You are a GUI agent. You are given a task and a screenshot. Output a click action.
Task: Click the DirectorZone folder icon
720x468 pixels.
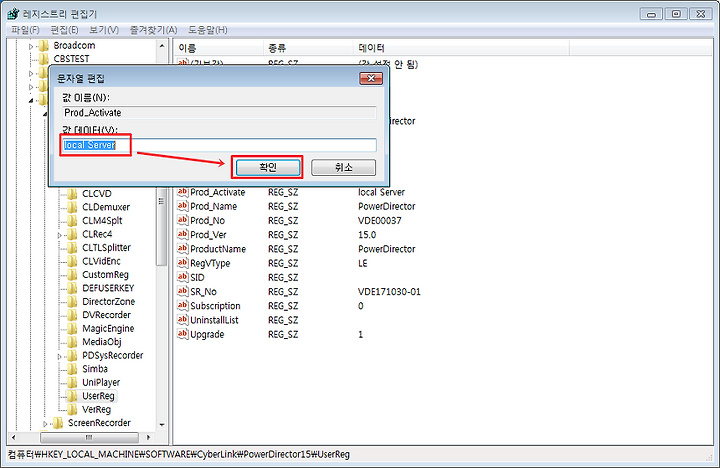(x=72, y=302)
